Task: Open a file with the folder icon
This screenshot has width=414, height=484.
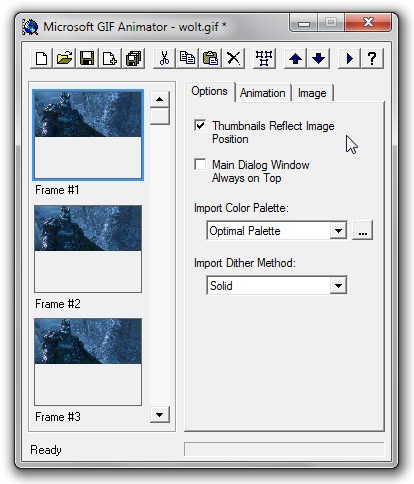Action: tap(64, 59)
